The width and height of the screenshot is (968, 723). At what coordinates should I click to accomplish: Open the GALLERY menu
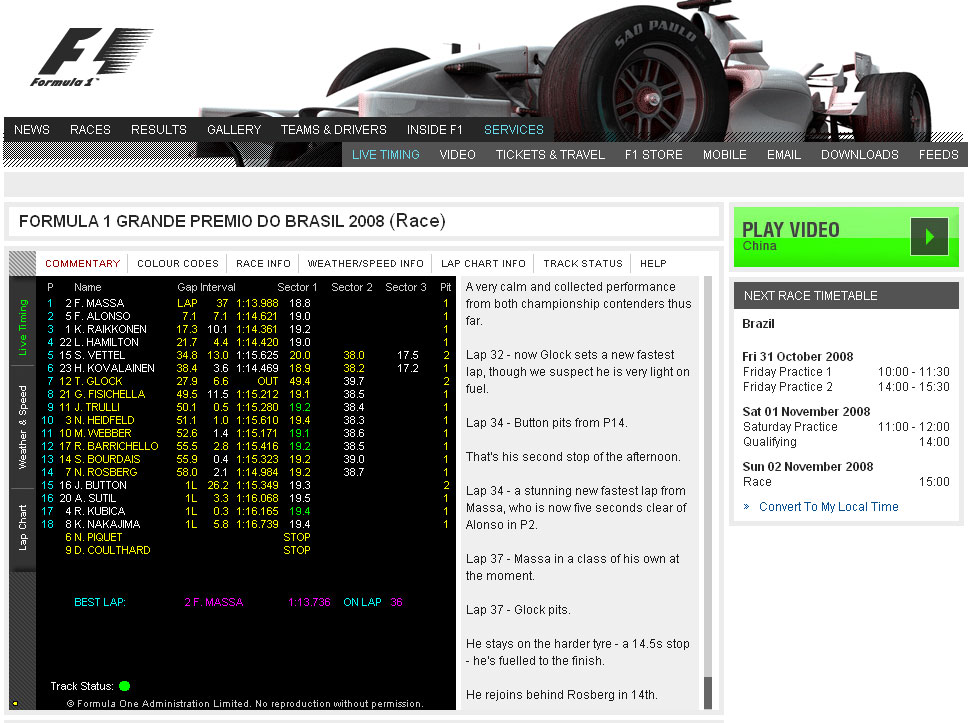(x=234, y=130)
